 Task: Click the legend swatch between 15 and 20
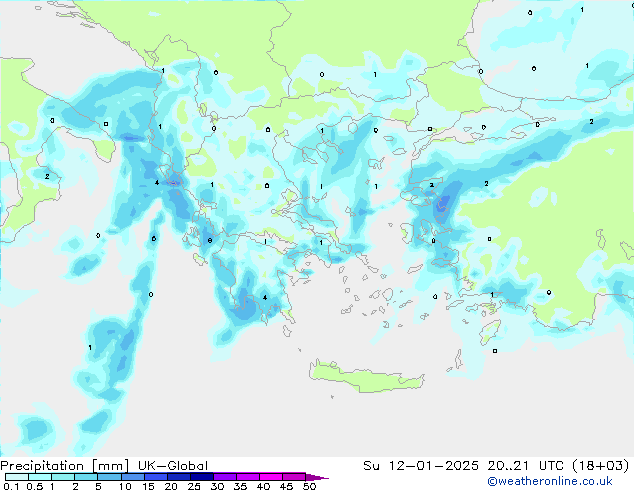[x=155, y=477]
